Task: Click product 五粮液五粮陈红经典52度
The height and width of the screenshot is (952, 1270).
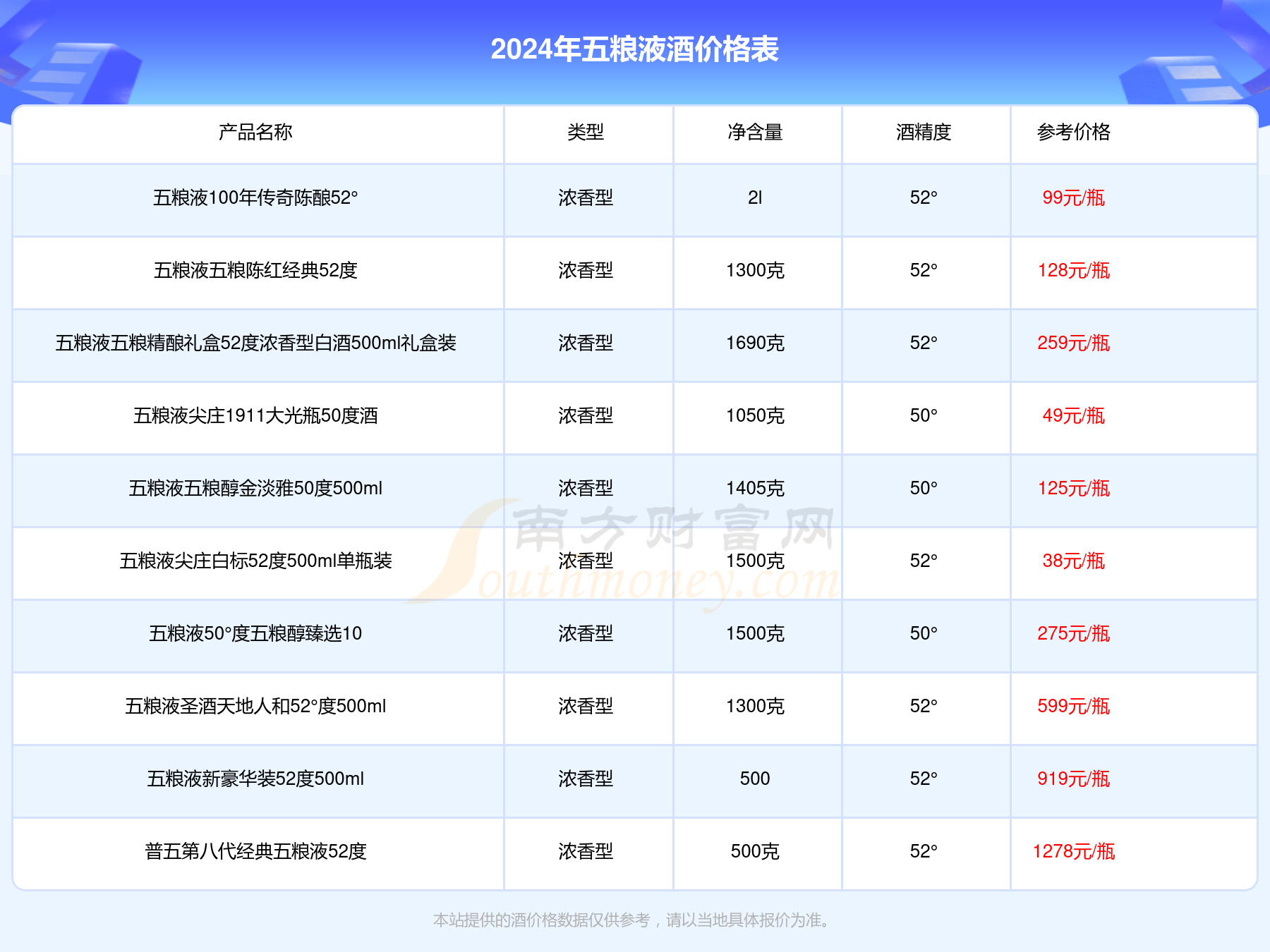Action: pos(255,270)
